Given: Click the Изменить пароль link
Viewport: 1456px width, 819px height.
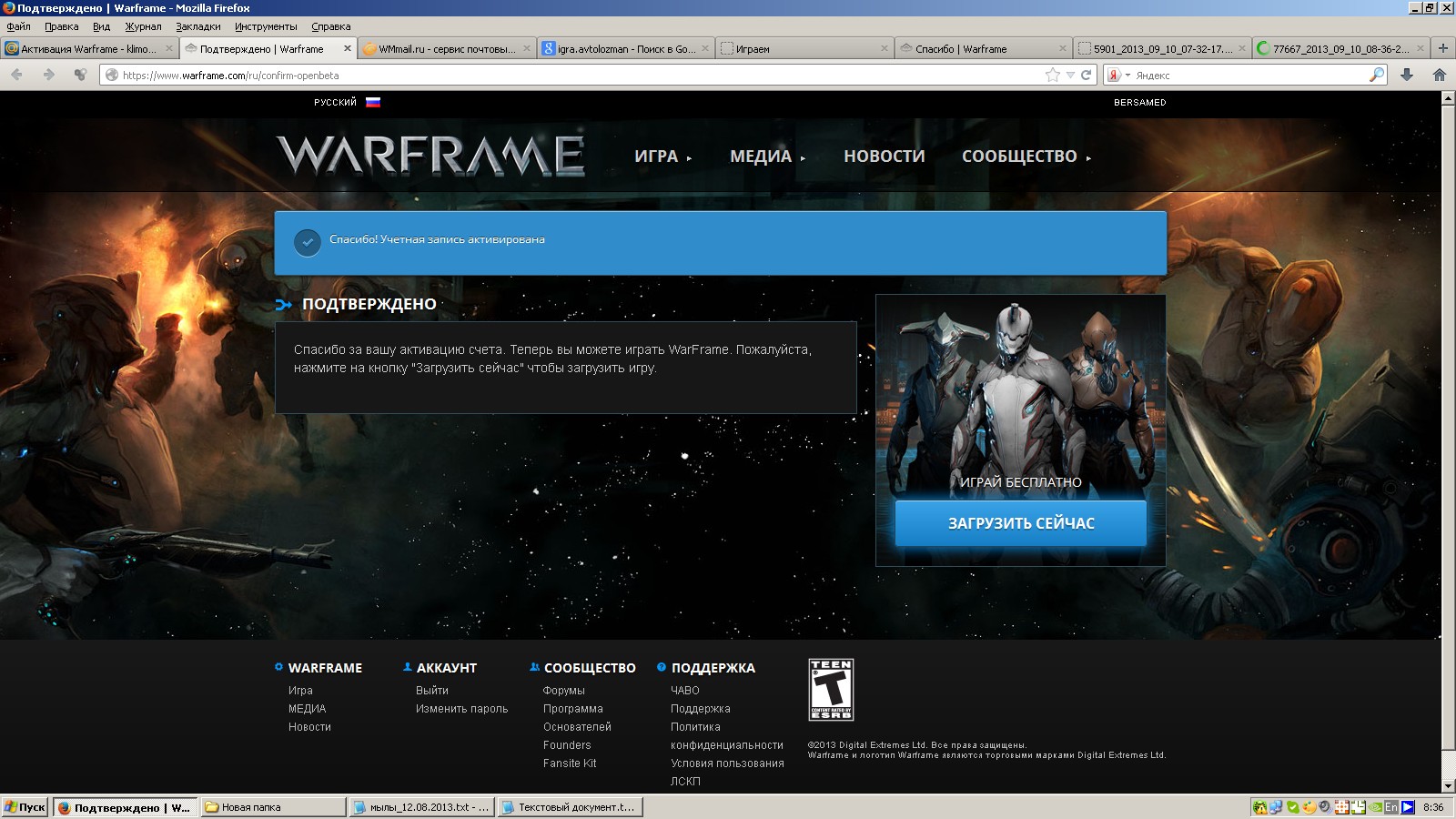Looking at the screenshot, I should tap(461, 709).
